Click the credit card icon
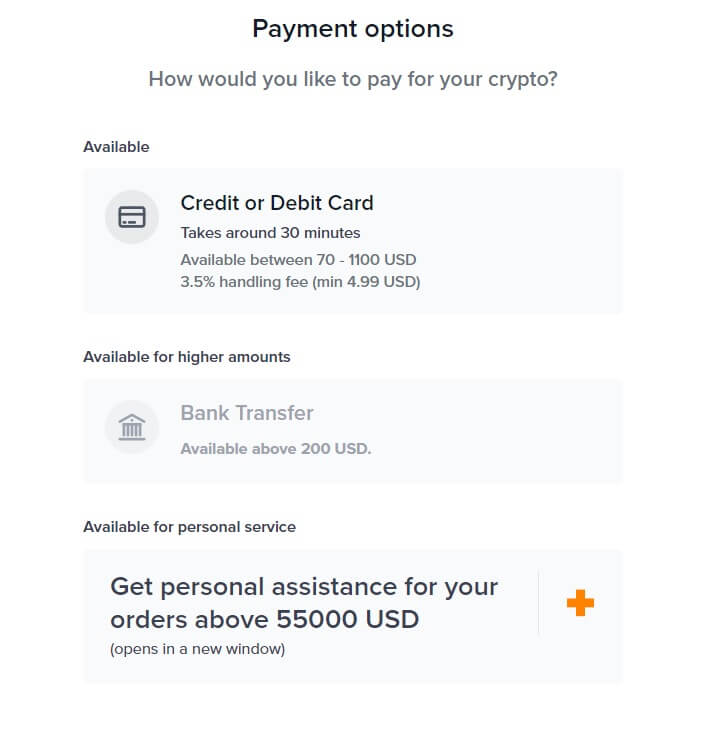Viewport: 708px width, 729px height. [x=132, y=217]
